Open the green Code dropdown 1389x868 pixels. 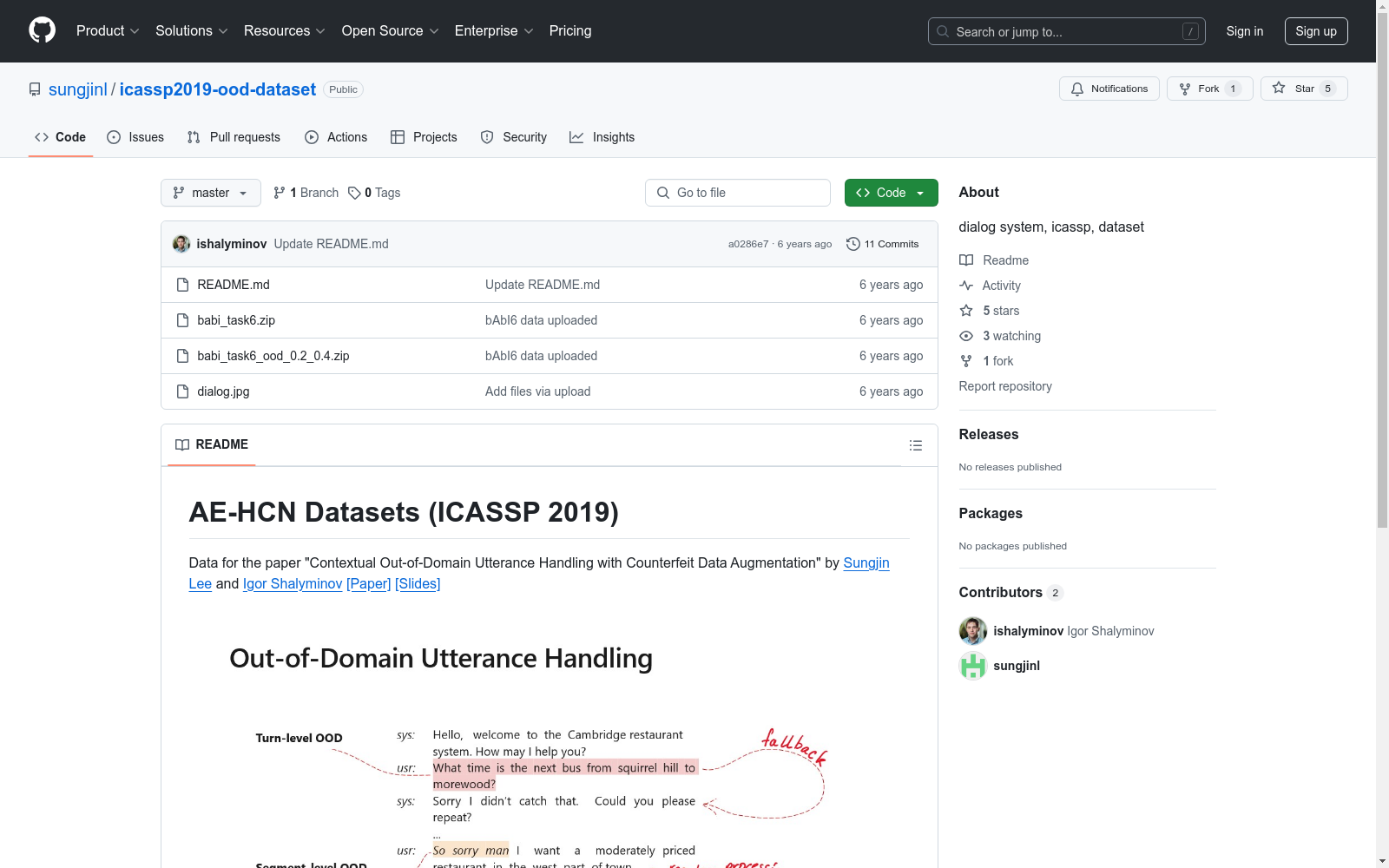pyautogui.click(x=891, y=193)
